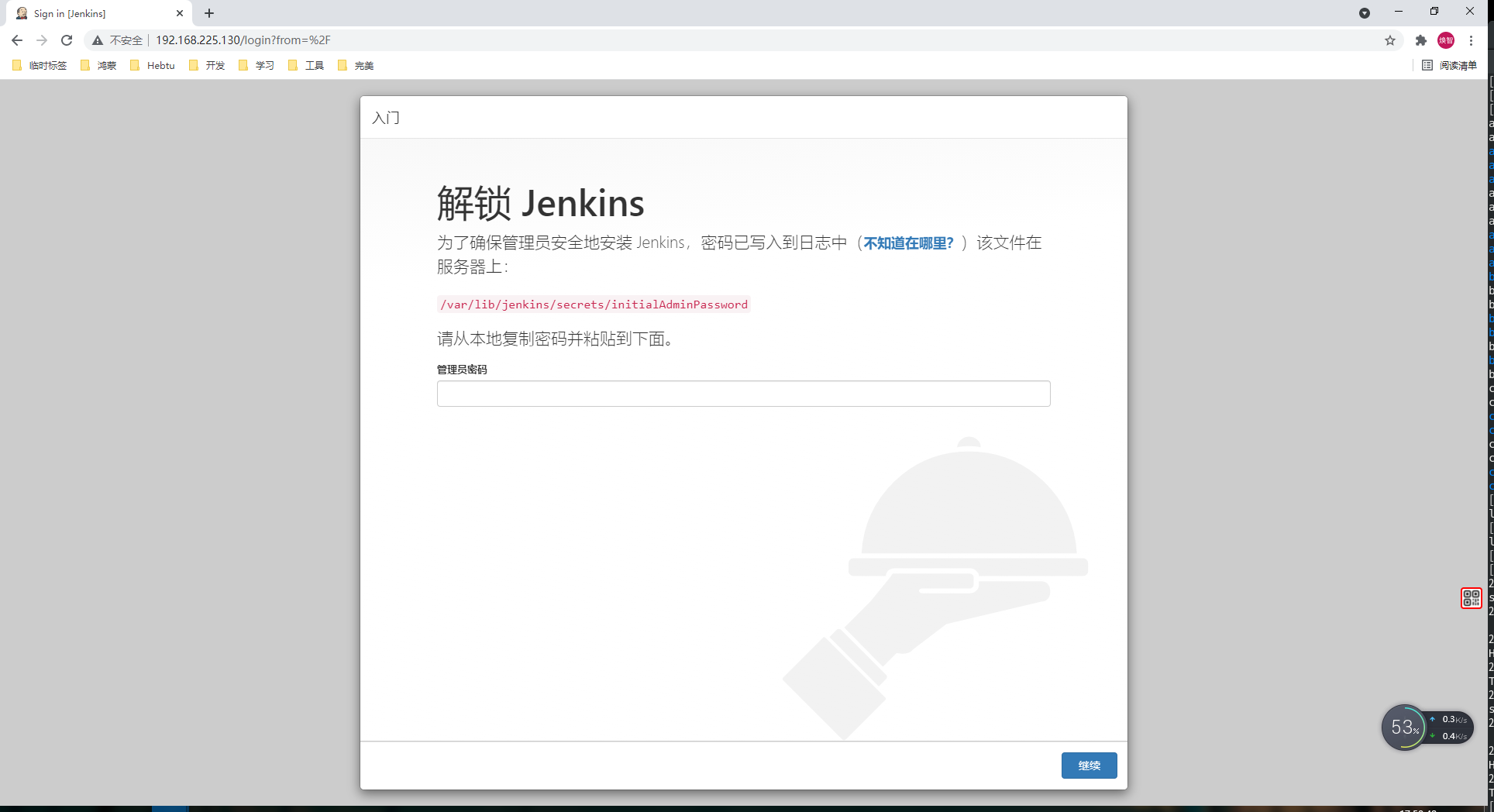Minimize the Chrome window
This screenshot has height=812, width=1494.
1399,12
